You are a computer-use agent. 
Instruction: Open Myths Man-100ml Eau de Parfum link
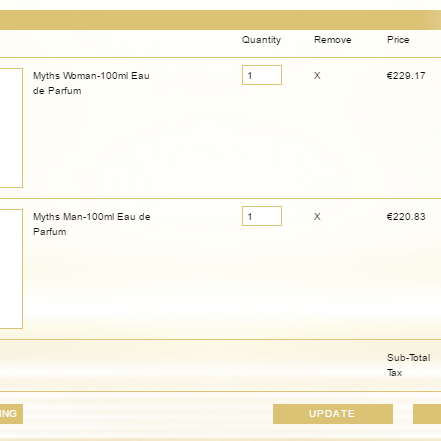click(92, 224)
